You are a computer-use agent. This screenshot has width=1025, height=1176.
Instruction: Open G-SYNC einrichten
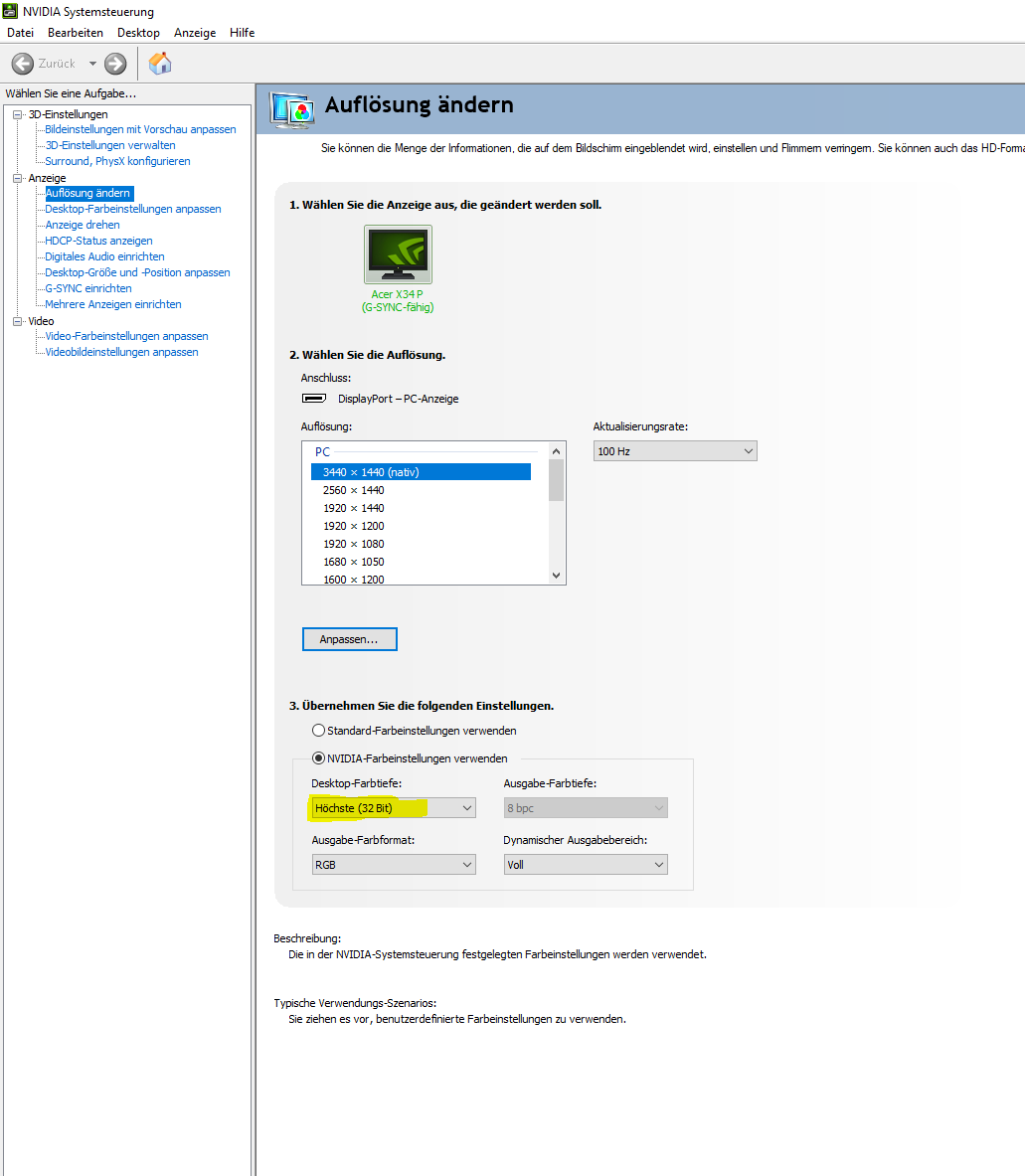[88, 288]
